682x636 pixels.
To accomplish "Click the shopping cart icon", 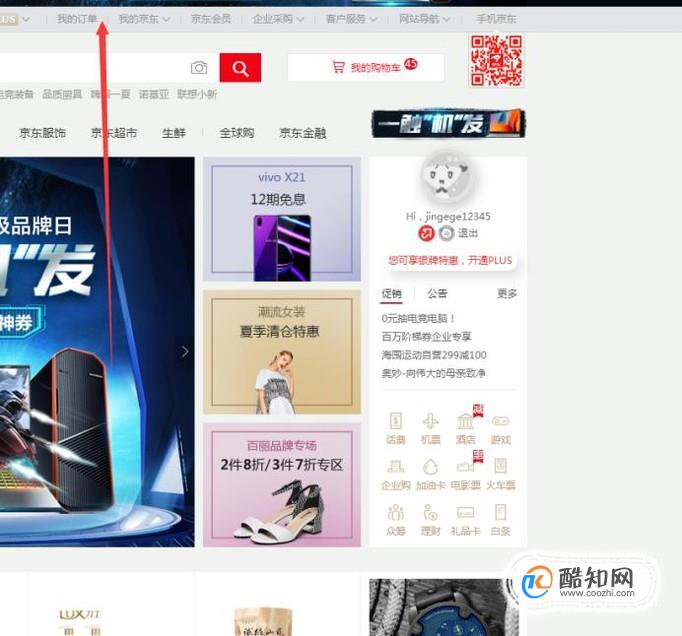I will click(338, 67).
